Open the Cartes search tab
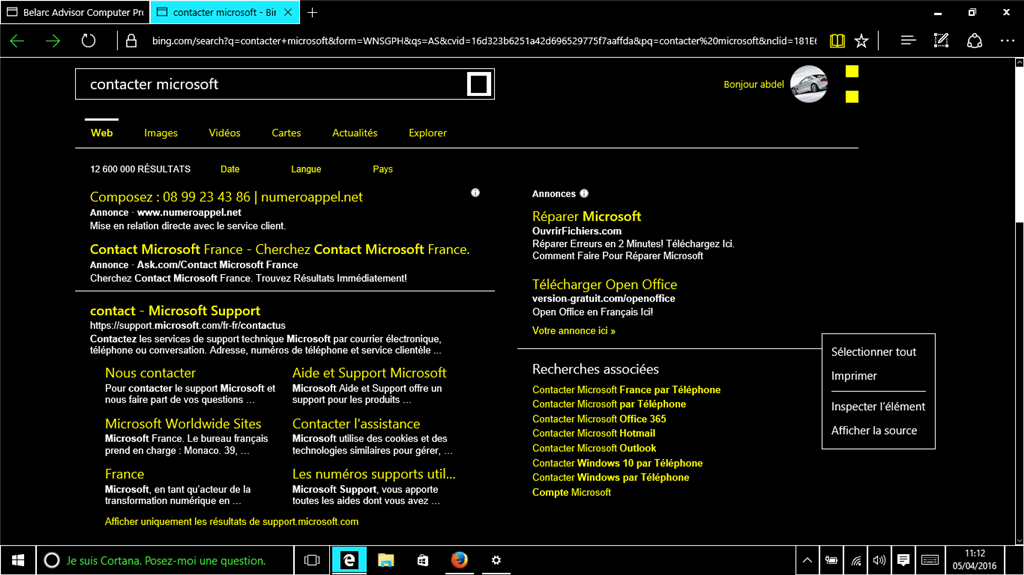The image size is (1024, 575). 286,133
